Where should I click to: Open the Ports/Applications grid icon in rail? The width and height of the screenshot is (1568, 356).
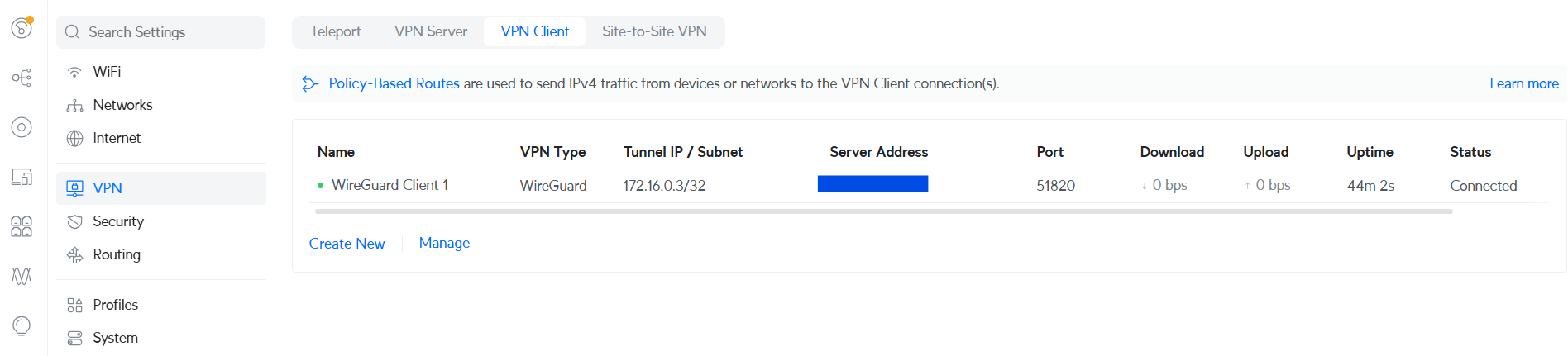22,226
